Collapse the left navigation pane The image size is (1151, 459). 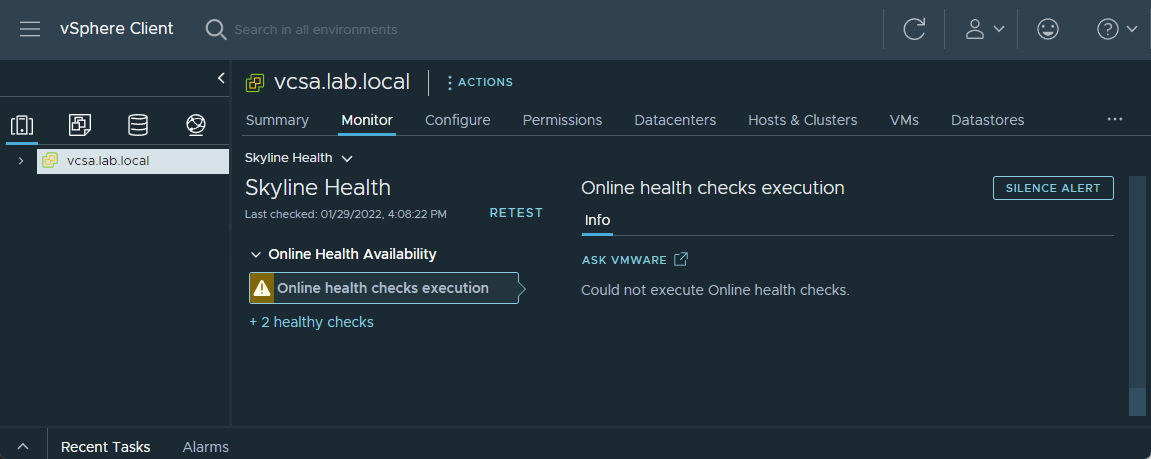[x=221, y=78]
